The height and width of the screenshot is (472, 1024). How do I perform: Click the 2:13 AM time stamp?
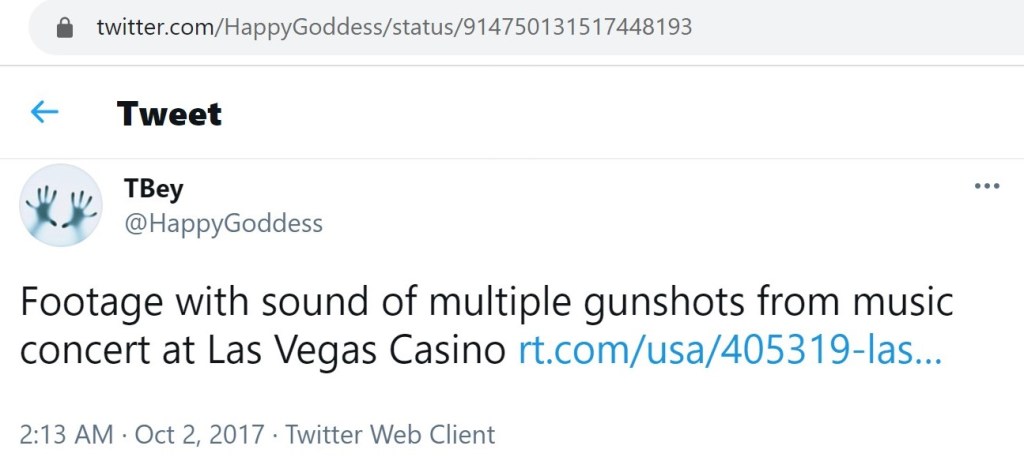pyautogui.click(x=66, y=435)
